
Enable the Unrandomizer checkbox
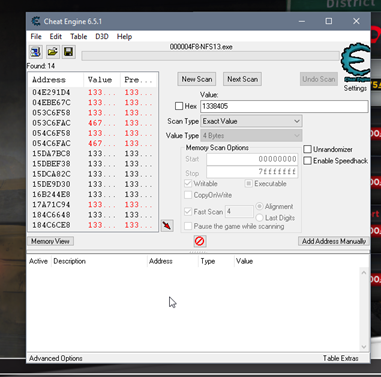point(307,149)
